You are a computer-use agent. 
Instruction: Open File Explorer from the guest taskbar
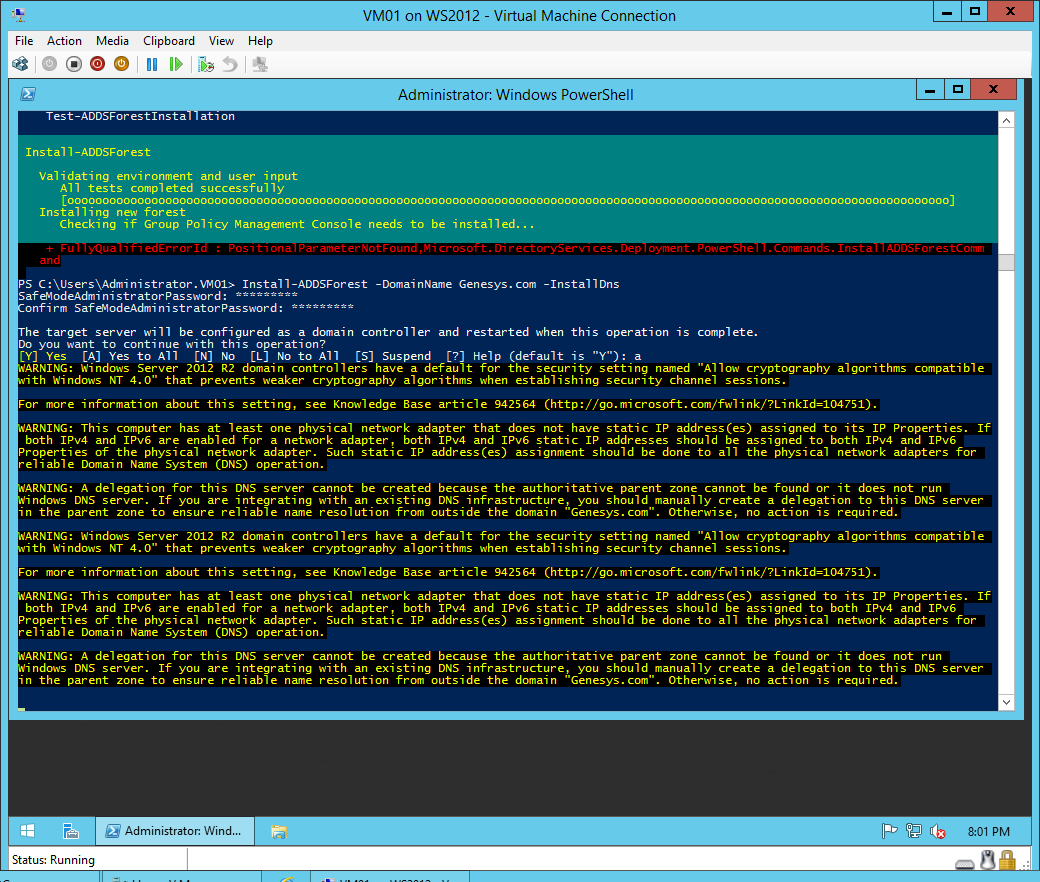(x=279, y=831)
